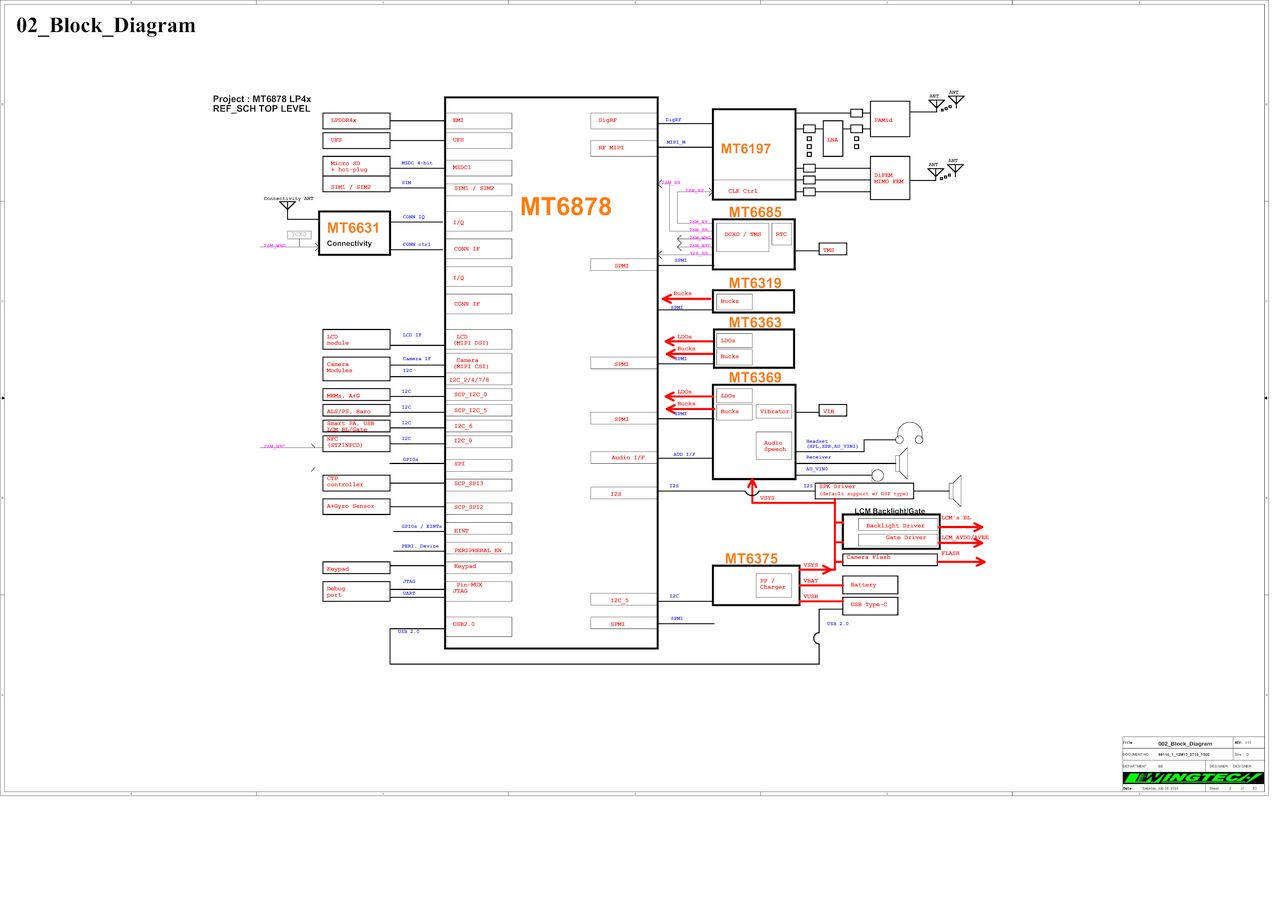Viewport: 1280px width, 905px height.
Task: Select the LNA block
Action: [x=832, y=139]
